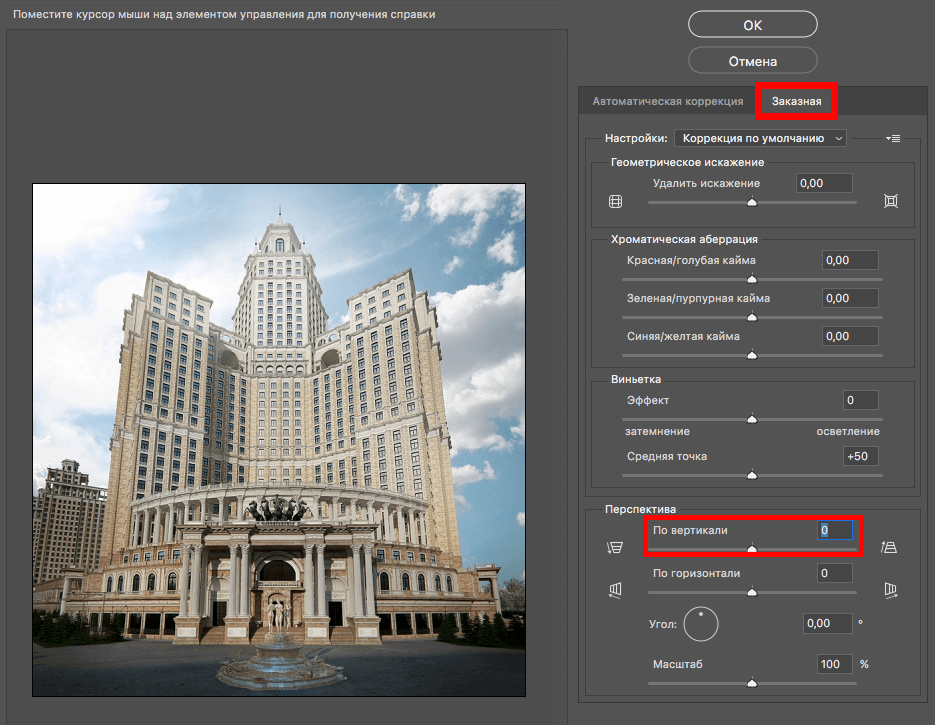Open the settings flyout menu icon near Настройки

(892, 138)
